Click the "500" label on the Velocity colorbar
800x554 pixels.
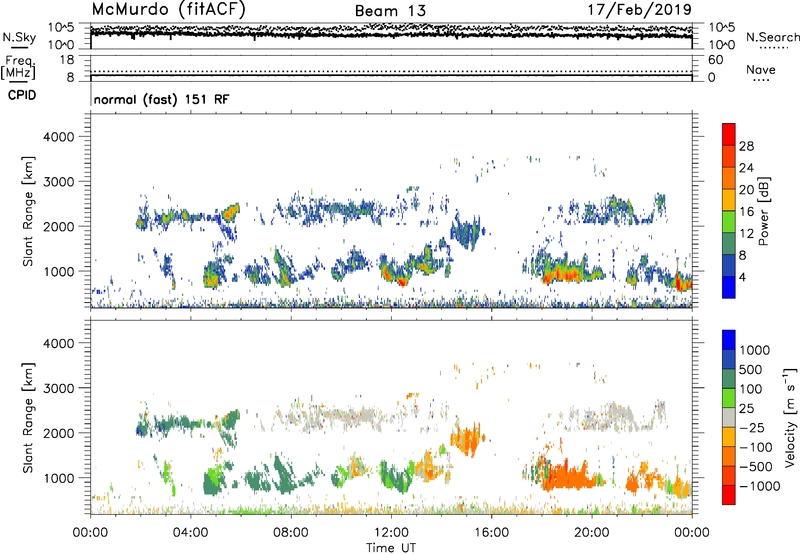(751, 369)
